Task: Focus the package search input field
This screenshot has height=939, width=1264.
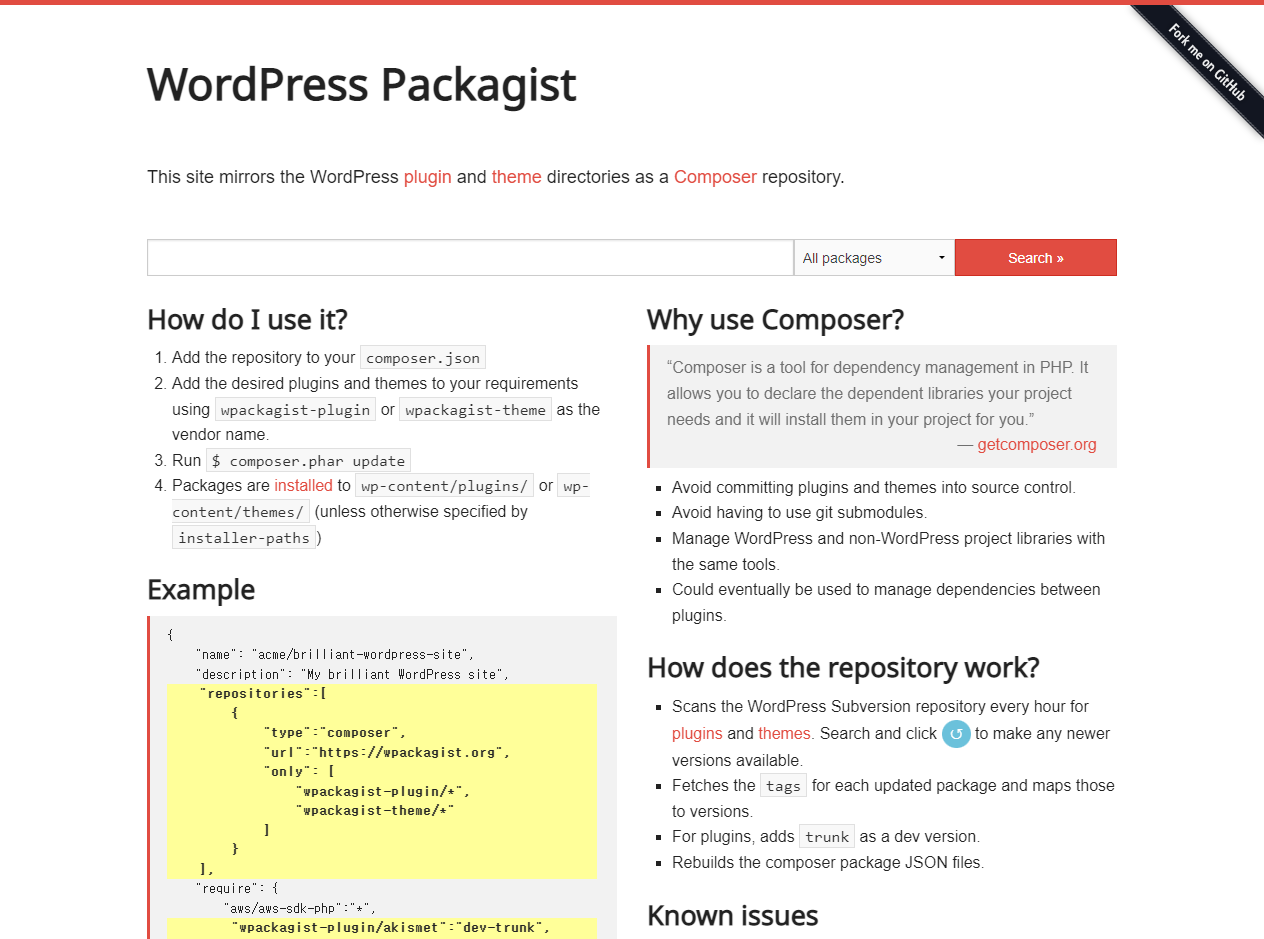Action: click(470, 258)
